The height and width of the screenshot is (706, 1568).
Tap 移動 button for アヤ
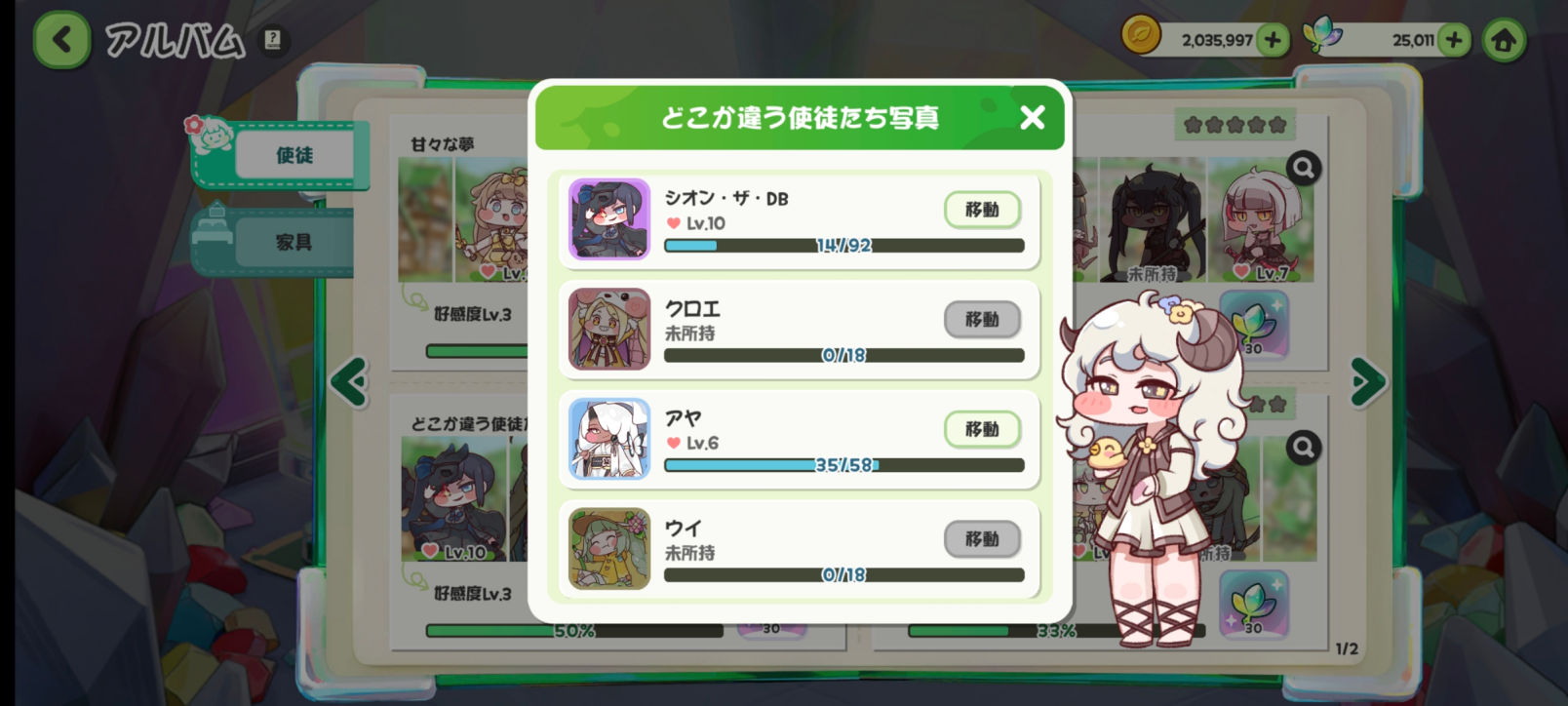(x=982, y=429)
